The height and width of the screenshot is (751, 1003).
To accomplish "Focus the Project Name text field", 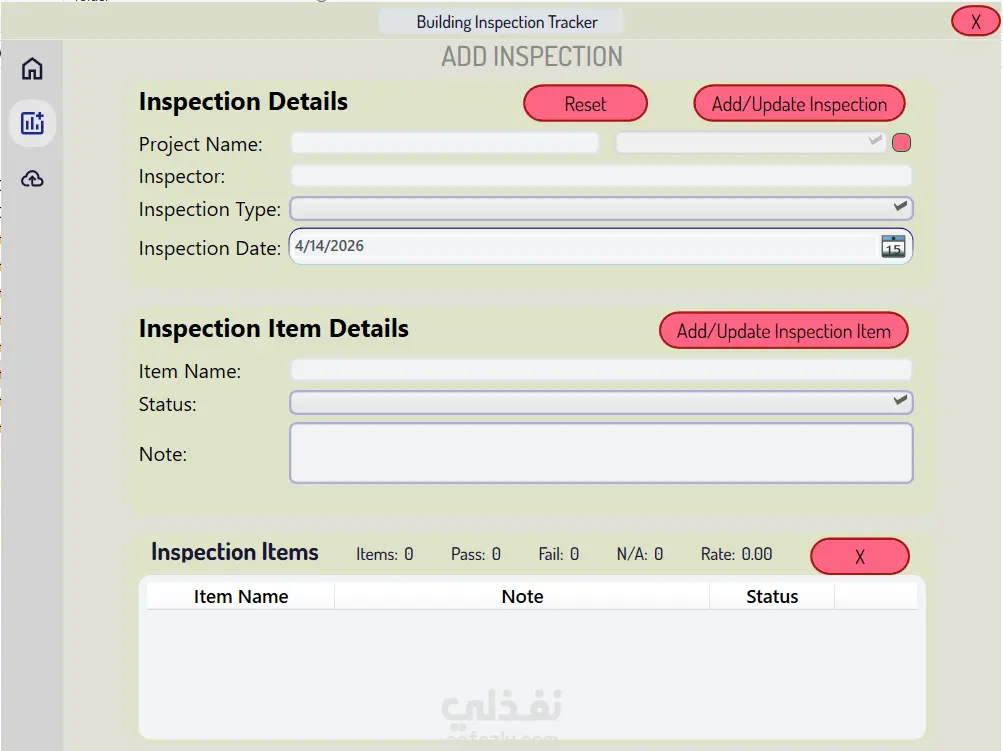I will [x=445, y=143].
